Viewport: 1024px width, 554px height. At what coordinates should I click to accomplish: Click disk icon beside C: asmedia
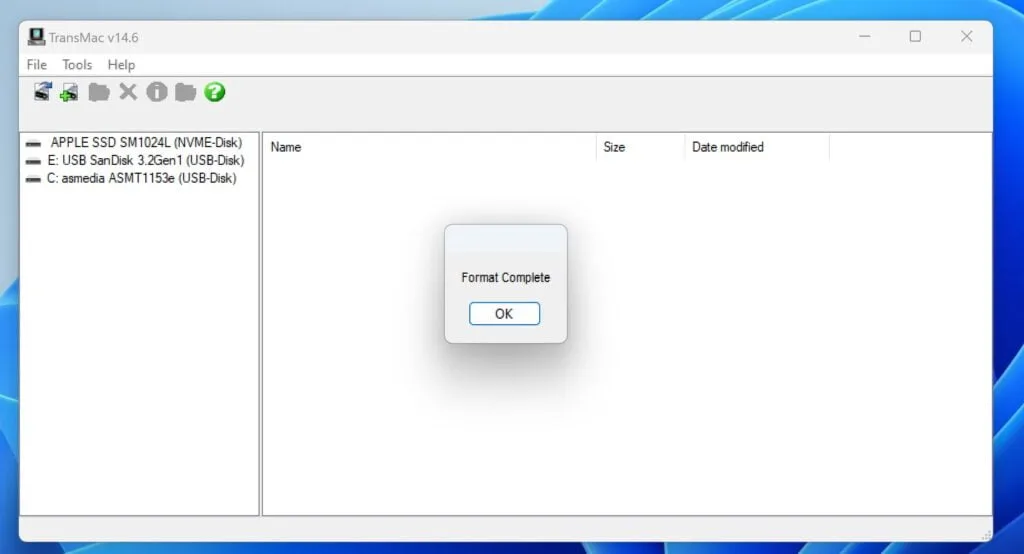point(33,179)
